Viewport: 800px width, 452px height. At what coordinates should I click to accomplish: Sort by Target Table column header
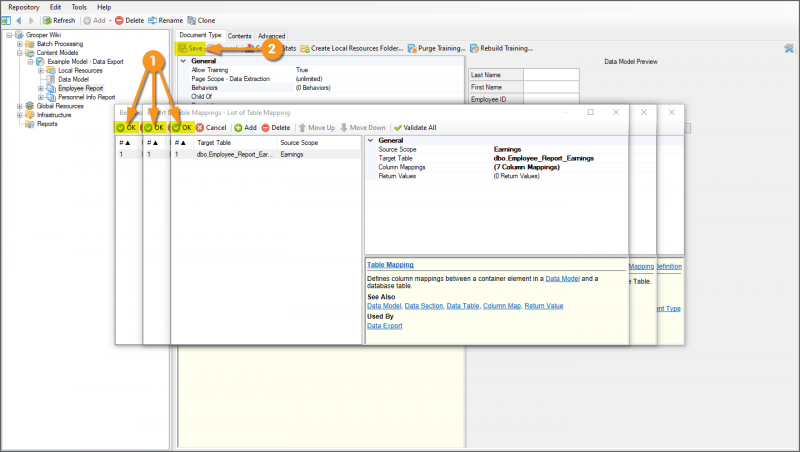(236, 143)
